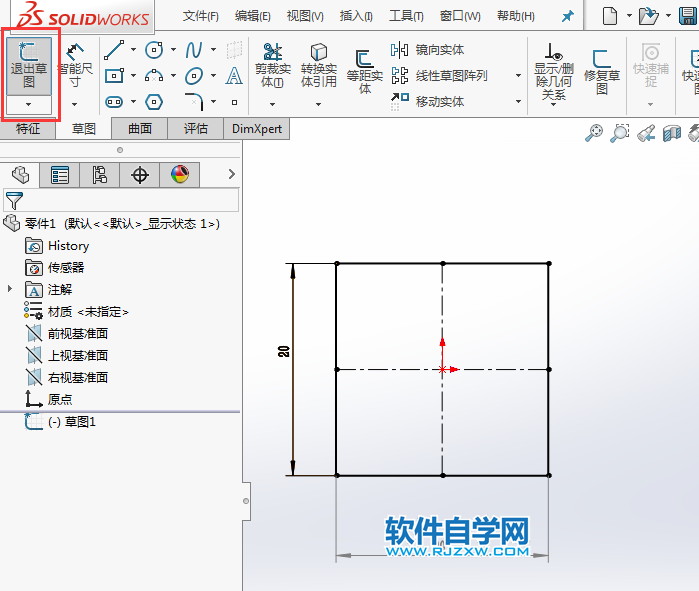This screenshot has width=699, height=591.
Task: Open FeatureManager design tree tab
Action: tap(20, 175)
